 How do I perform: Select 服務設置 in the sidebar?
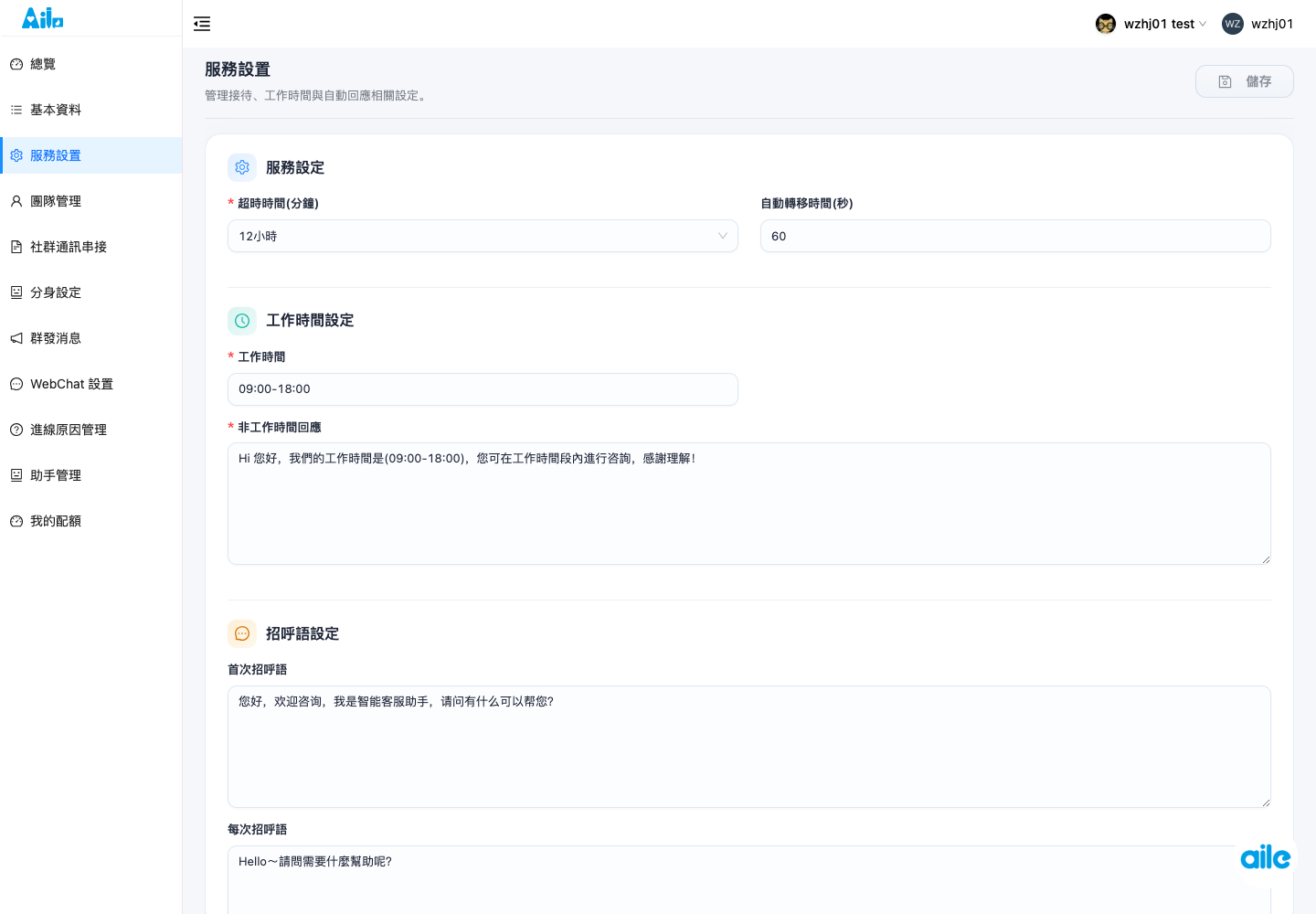pos(91,155)
